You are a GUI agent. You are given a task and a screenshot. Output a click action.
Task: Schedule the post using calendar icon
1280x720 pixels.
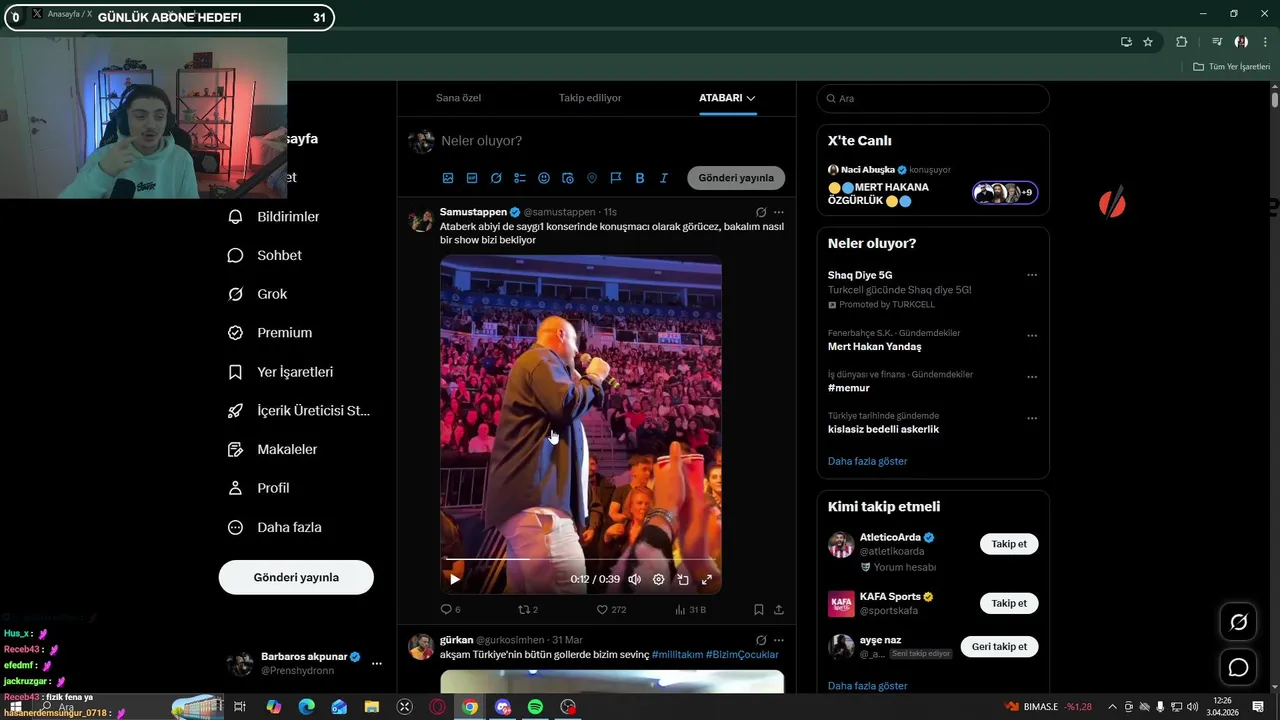568,178
